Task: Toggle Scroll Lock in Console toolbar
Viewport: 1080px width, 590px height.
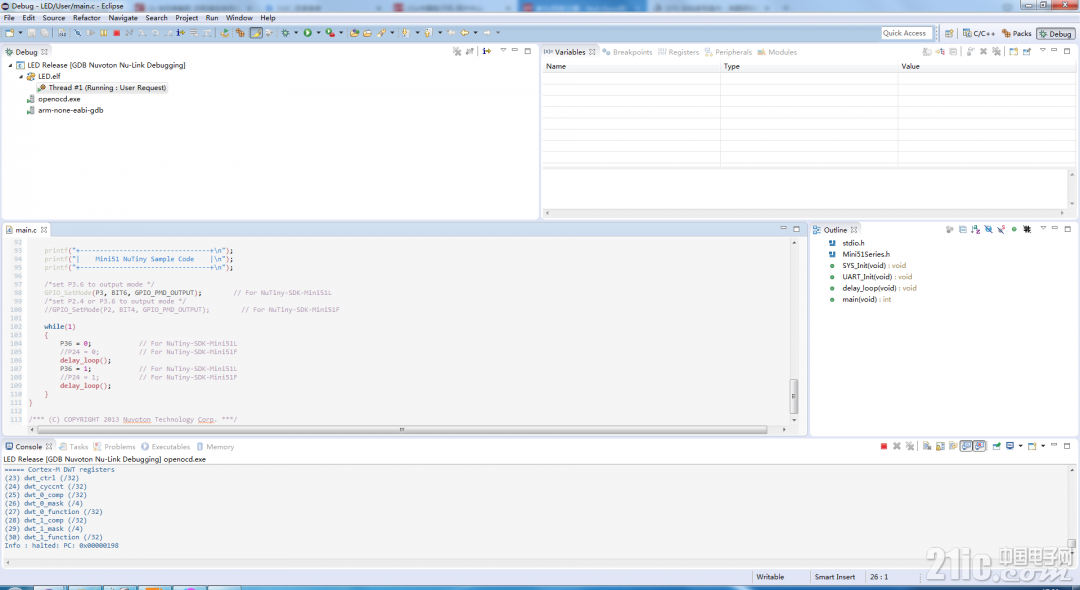Action: click(x=940, y=446)
